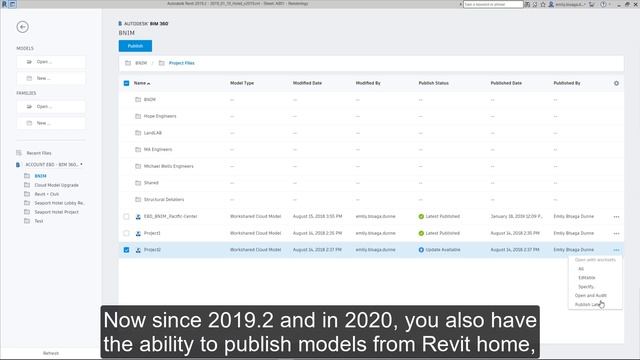The height and width of the screenshot is (360, 640).
Task: Click the BNIM breadcrumb link
Action: click(141, 63)
